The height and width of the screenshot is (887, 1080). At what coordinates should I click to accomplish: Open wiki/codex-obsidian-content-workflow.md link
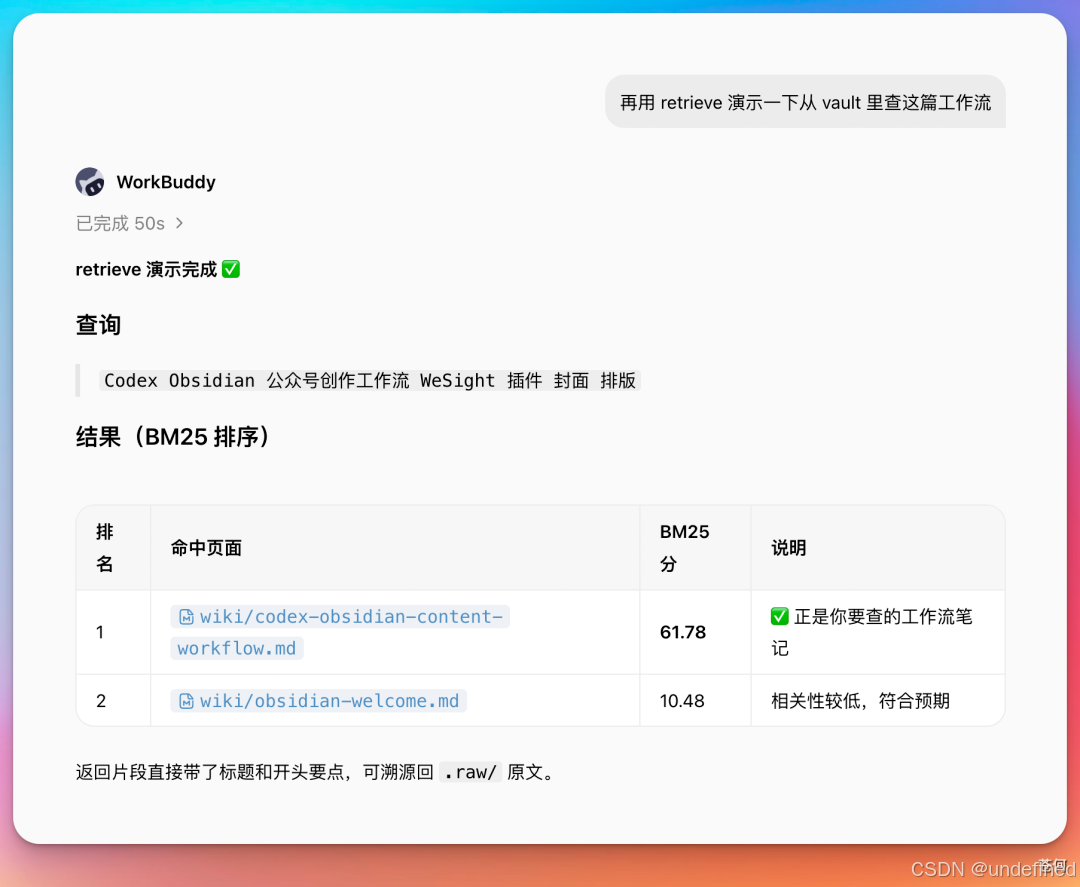pos(340,632)
